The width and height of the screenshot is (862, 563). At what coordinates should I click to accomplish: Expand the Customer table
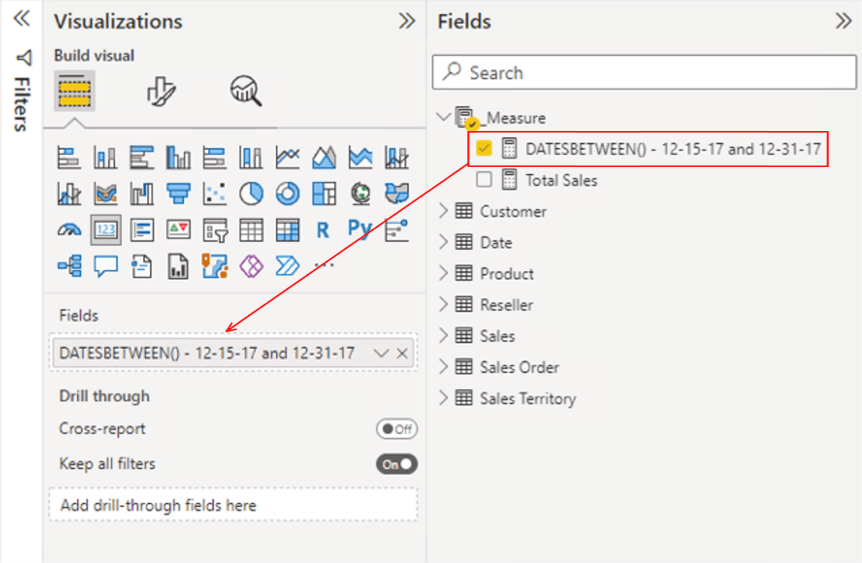pos(445,212)
